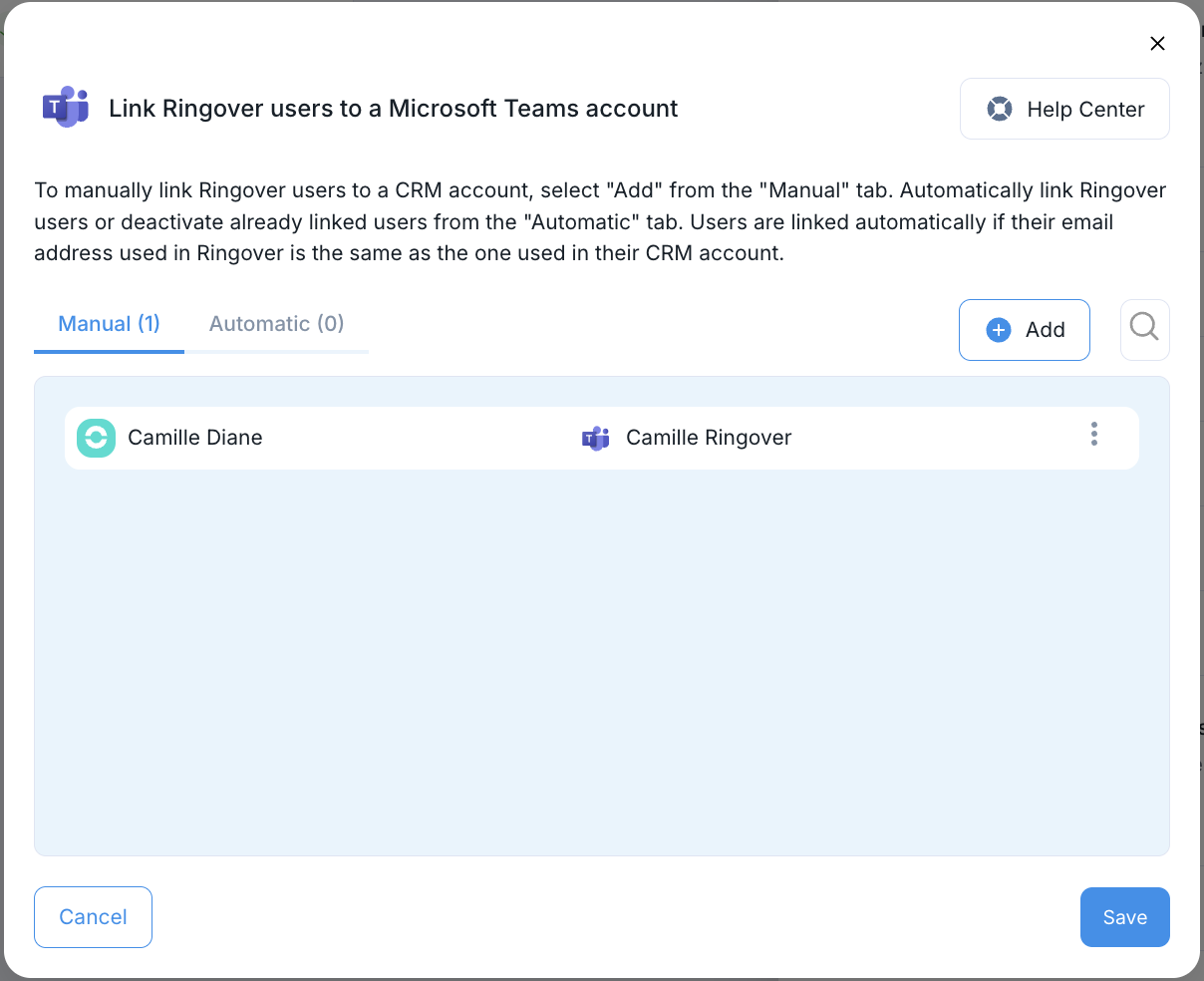Click the Add button

click(x=1024, y=330)
